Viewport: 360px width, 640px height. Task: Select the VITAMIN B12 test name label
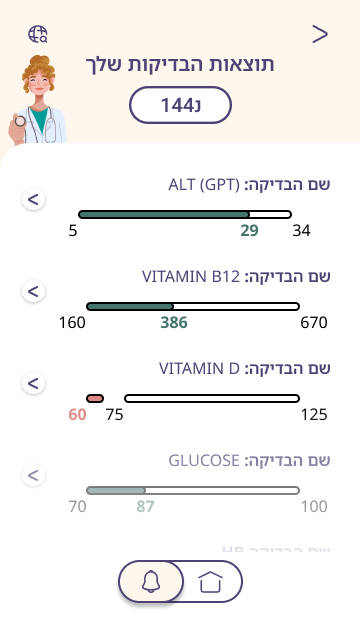coord(236,276)
